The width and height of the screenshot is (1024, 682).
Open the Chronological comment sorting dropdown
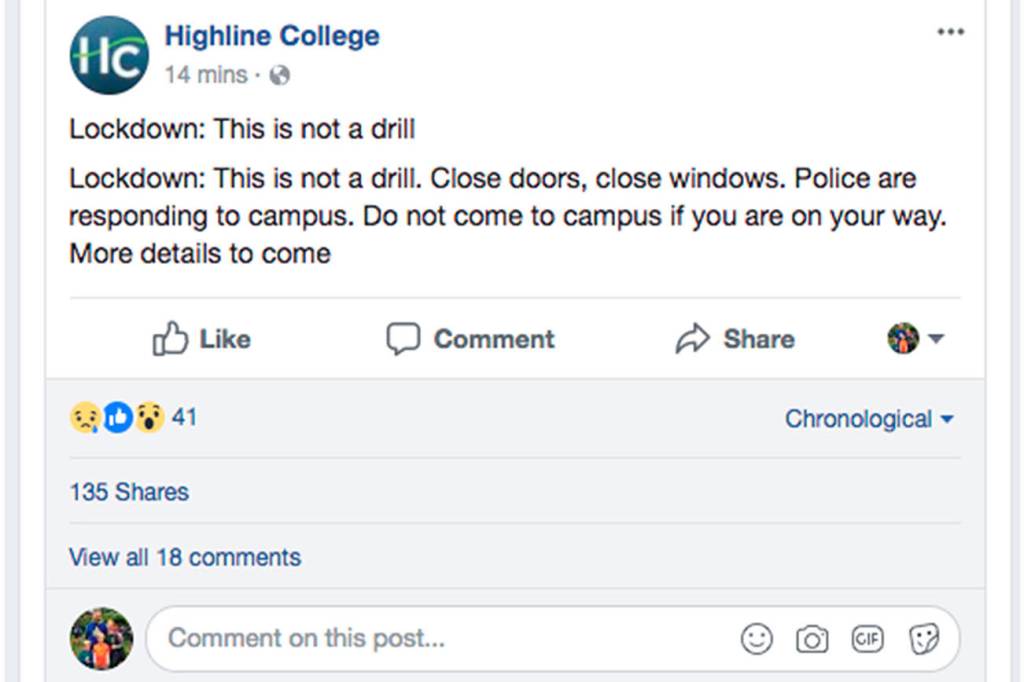868,419
